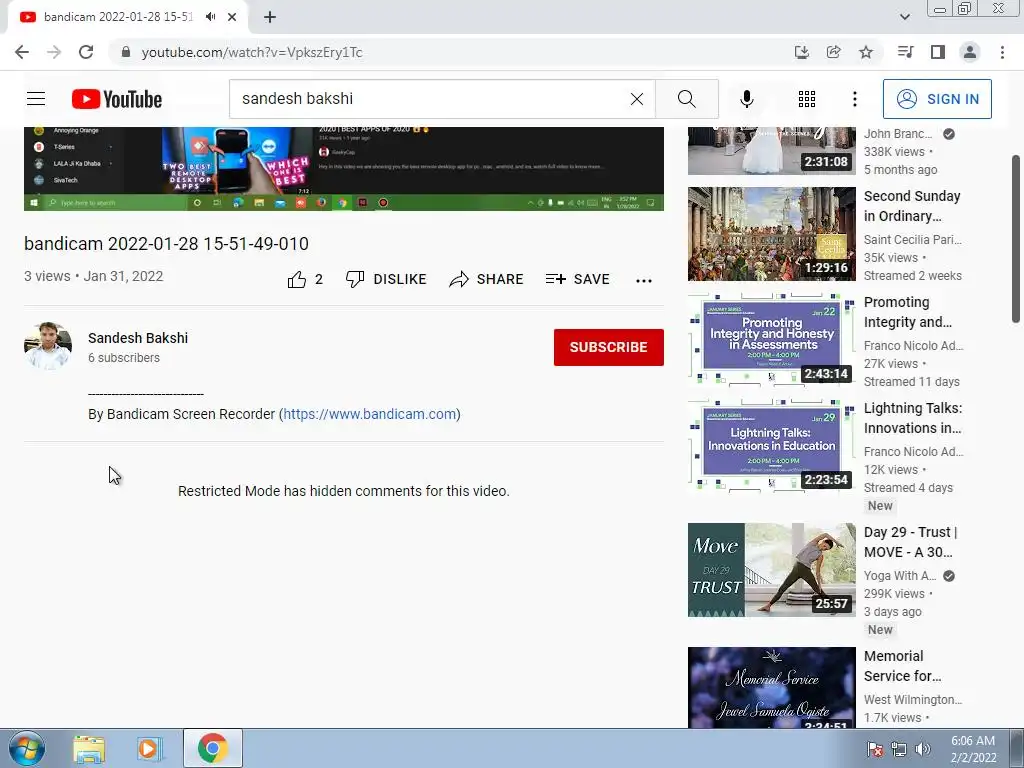
Task: Open the YouTube apps grid
Action: coord(807,99)
